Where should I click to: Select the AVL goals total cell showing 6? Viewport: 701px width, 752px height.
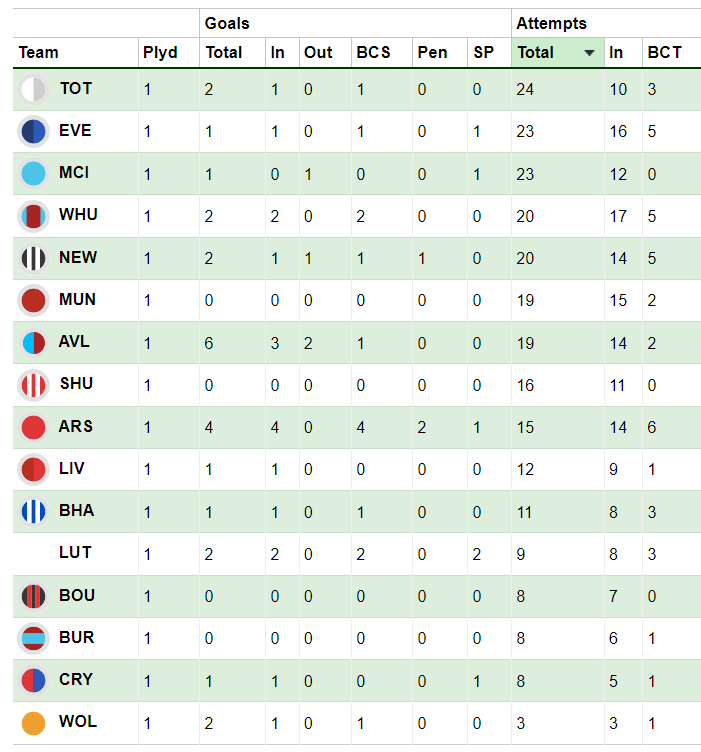[x=209, y=343]
